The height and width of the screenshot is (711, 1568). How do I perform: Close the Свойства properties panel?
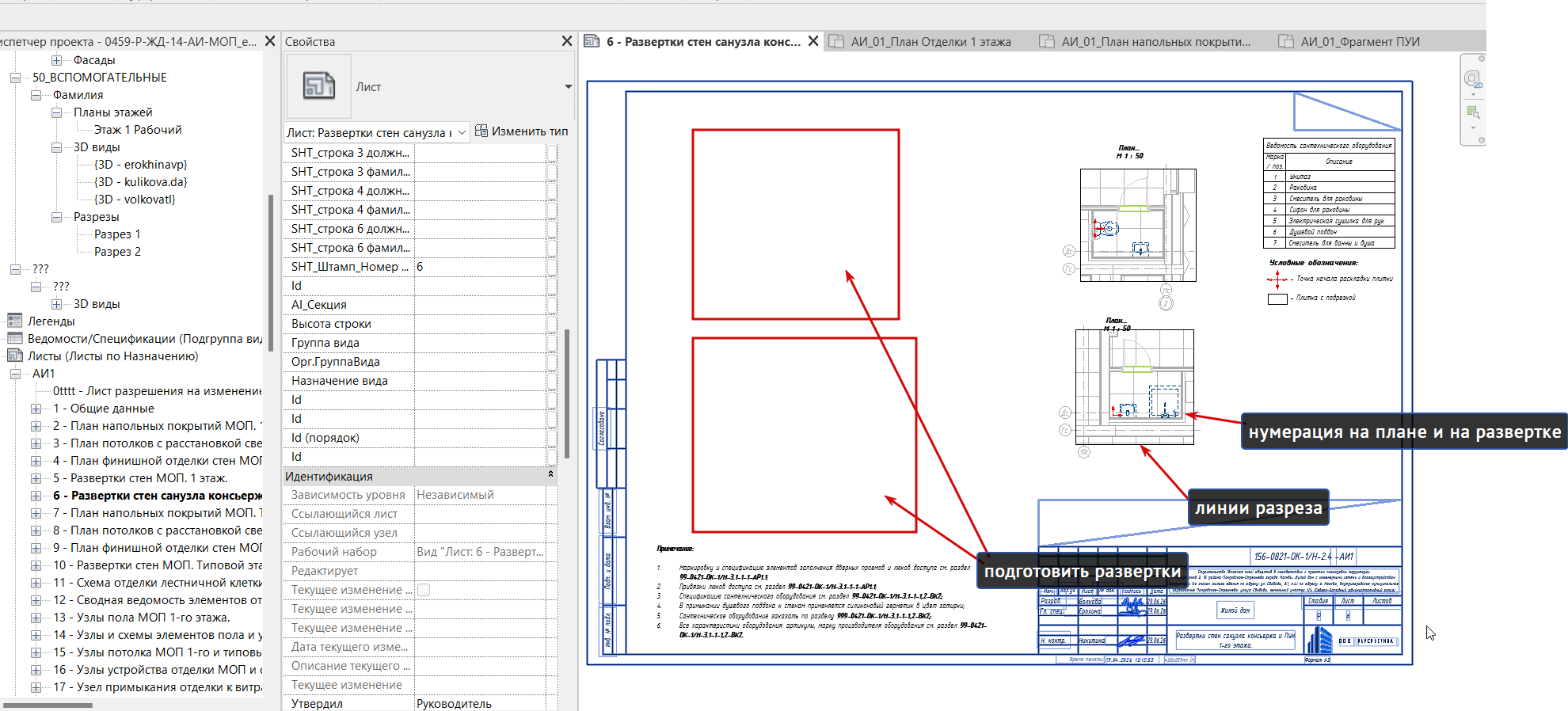566,41
